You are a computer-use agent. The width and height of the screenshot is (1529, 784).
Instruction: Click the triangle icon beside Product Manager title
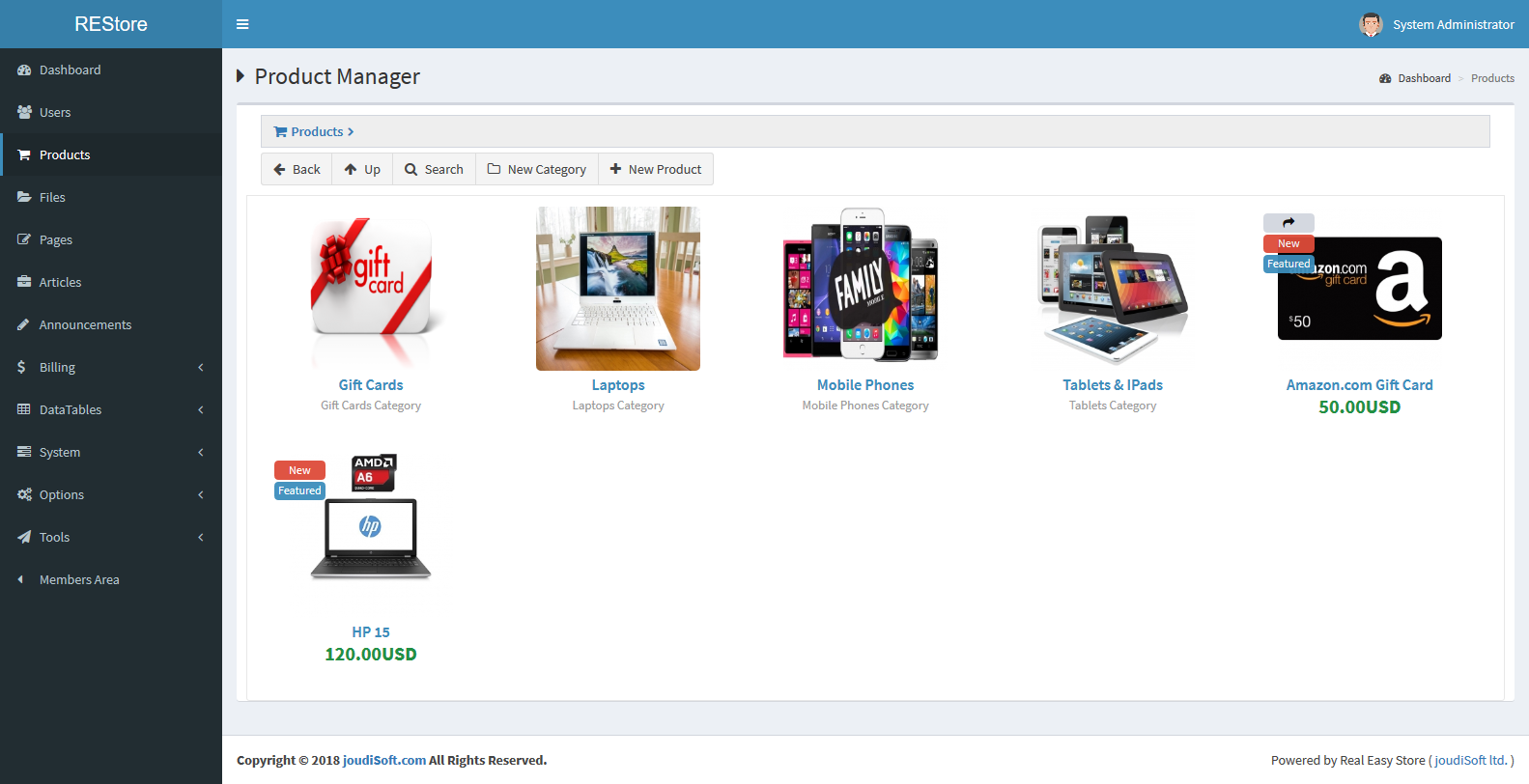(241, 76)
